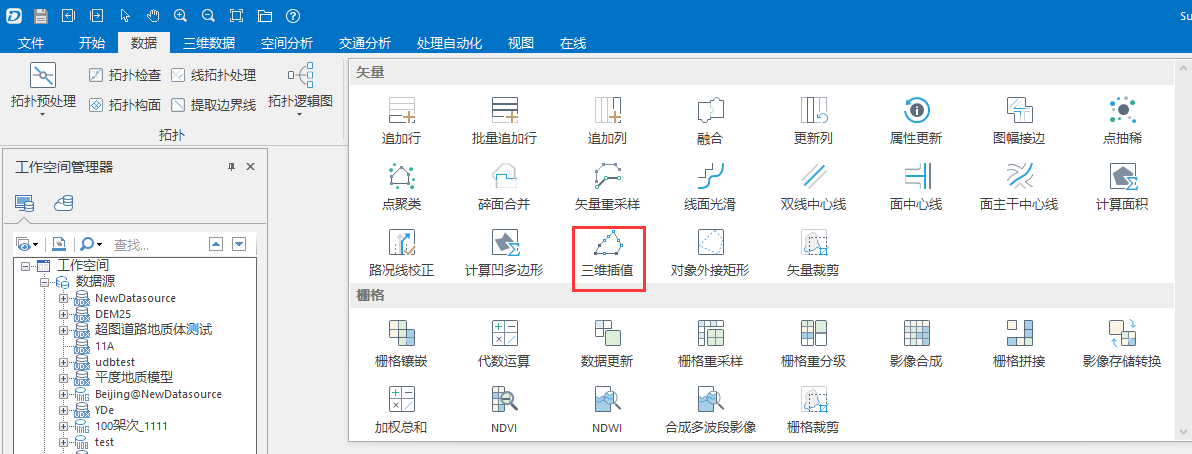Select the 对象外接矩形 tool
The width and height of the screenshot is (1192, 454).
click(x=710, y=252)
